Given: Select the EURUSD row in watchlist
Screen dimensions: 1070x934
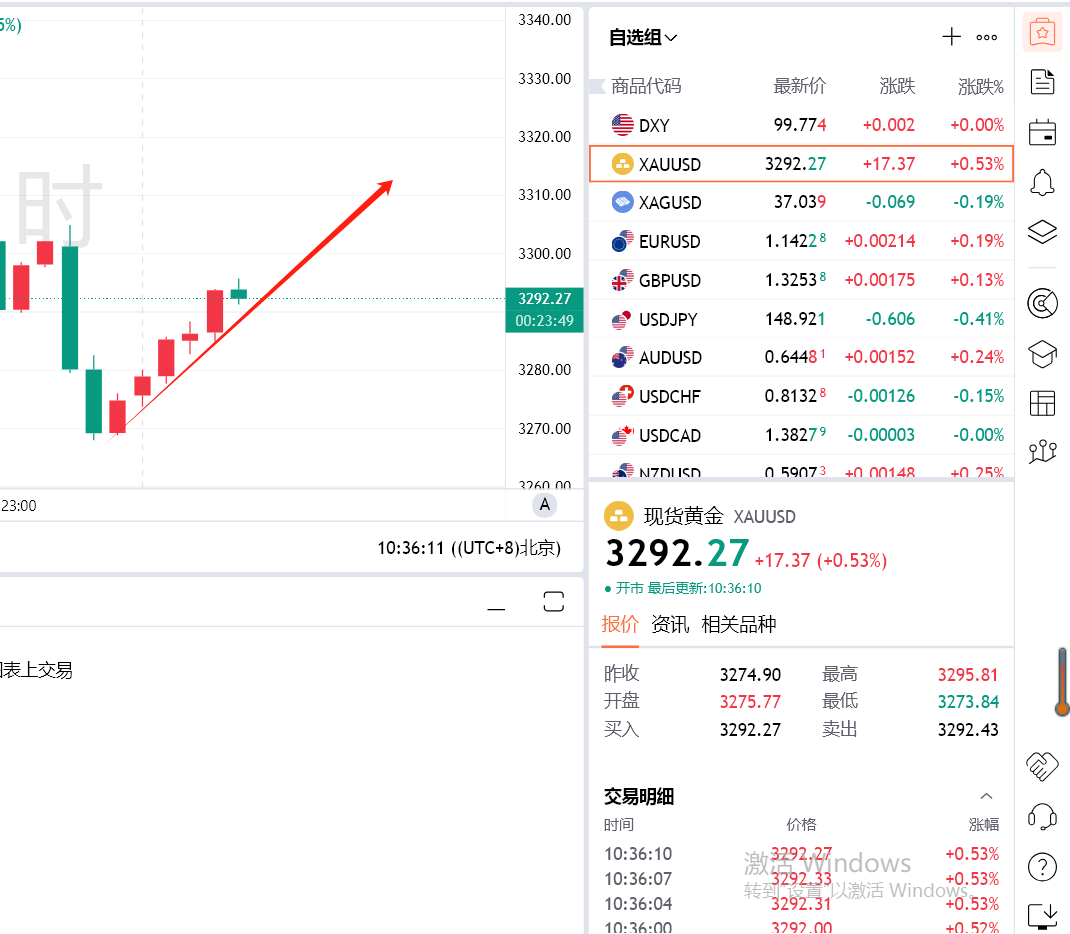Looking at the screenshot, I should click(x=801, y=241).
